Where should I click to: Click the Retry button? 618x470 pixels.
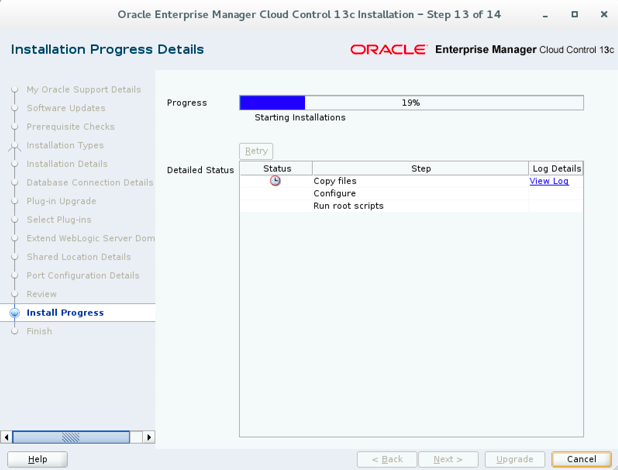(x=256, y=151)
